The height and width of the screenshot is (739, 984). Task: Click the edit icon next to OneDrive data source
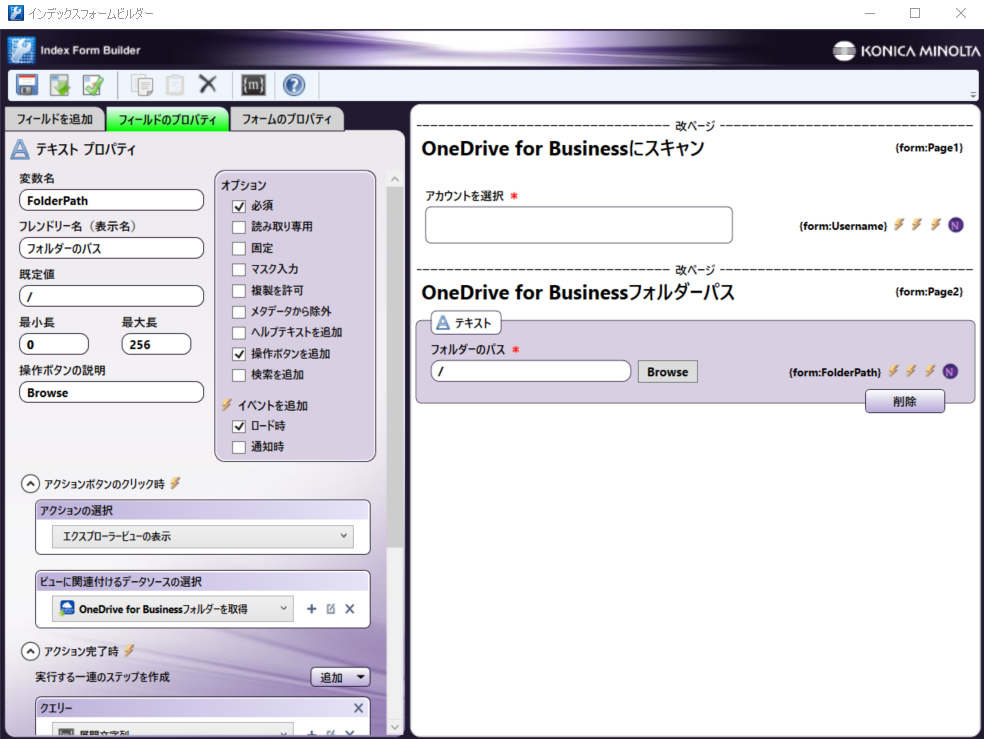pyautogui.click(x=331, y=609)
